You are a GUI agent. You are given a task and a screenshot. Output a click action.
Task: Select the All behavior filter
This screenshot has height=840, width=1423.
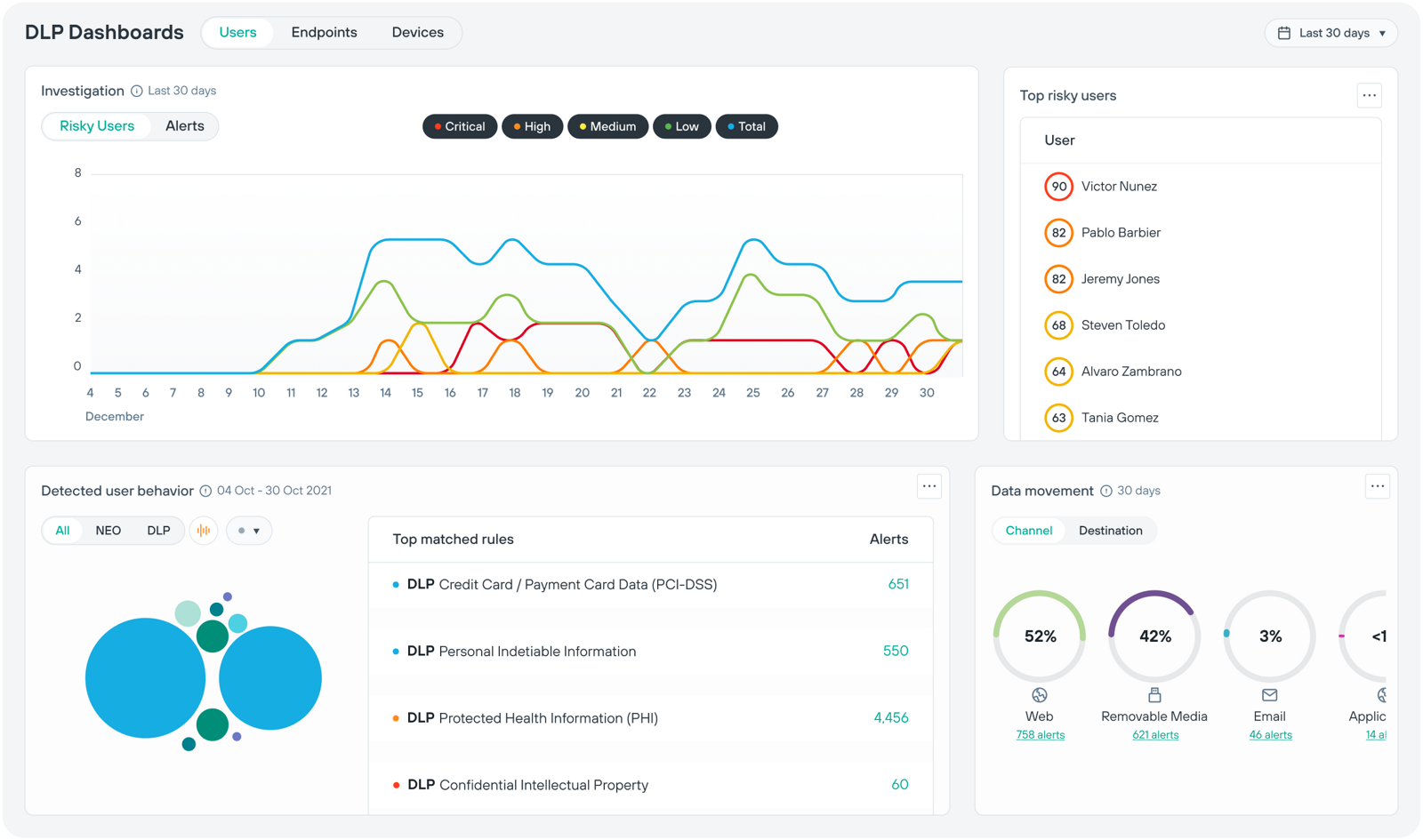pos(62,531)
